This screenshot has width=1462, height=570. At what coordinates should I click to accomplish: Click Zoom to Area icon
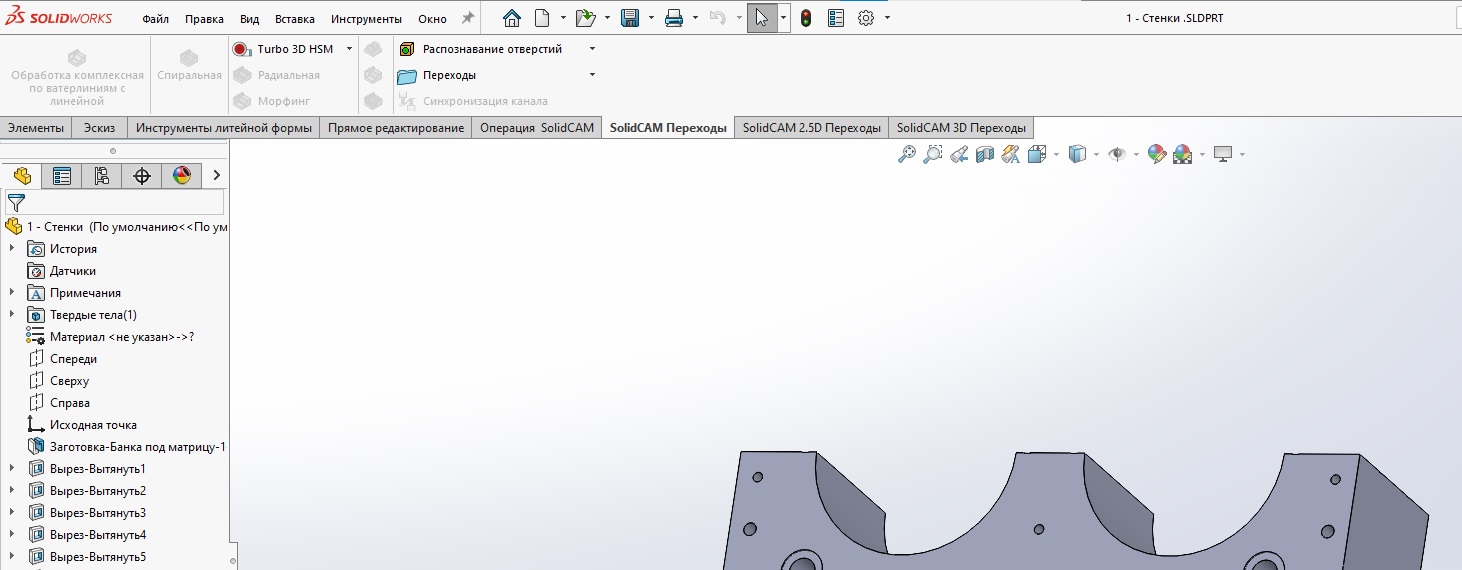click(x=933, y=154)
